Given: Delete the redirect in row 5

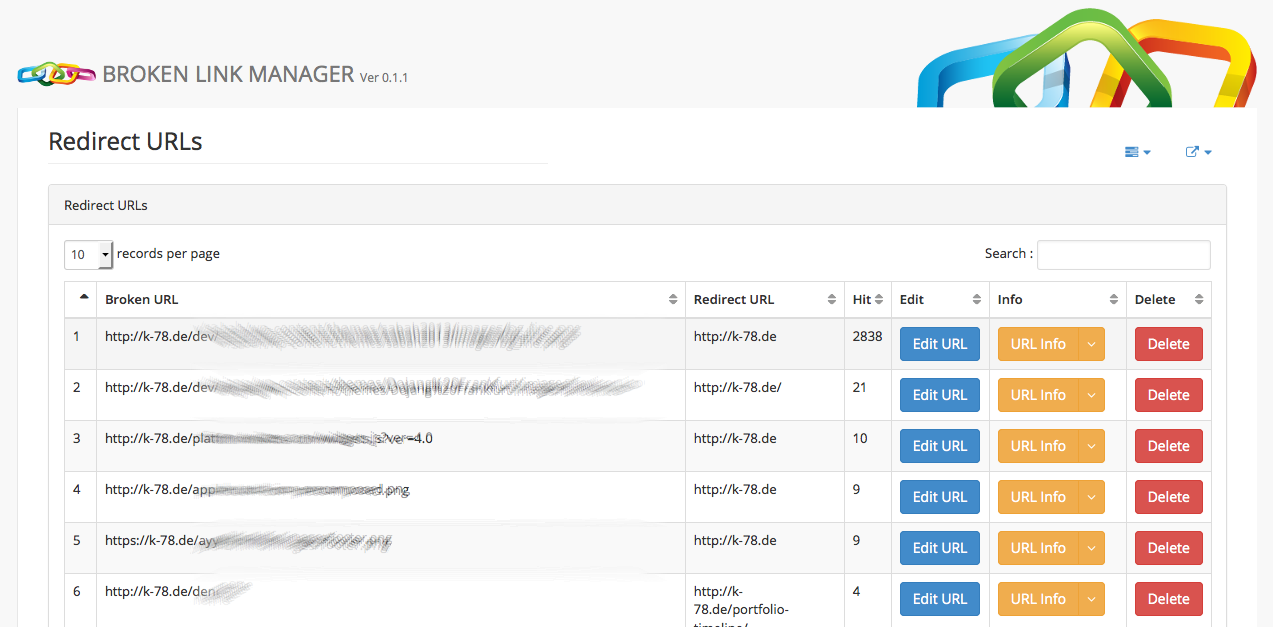Looking at the screenshot, I should tap(1168, 548).
